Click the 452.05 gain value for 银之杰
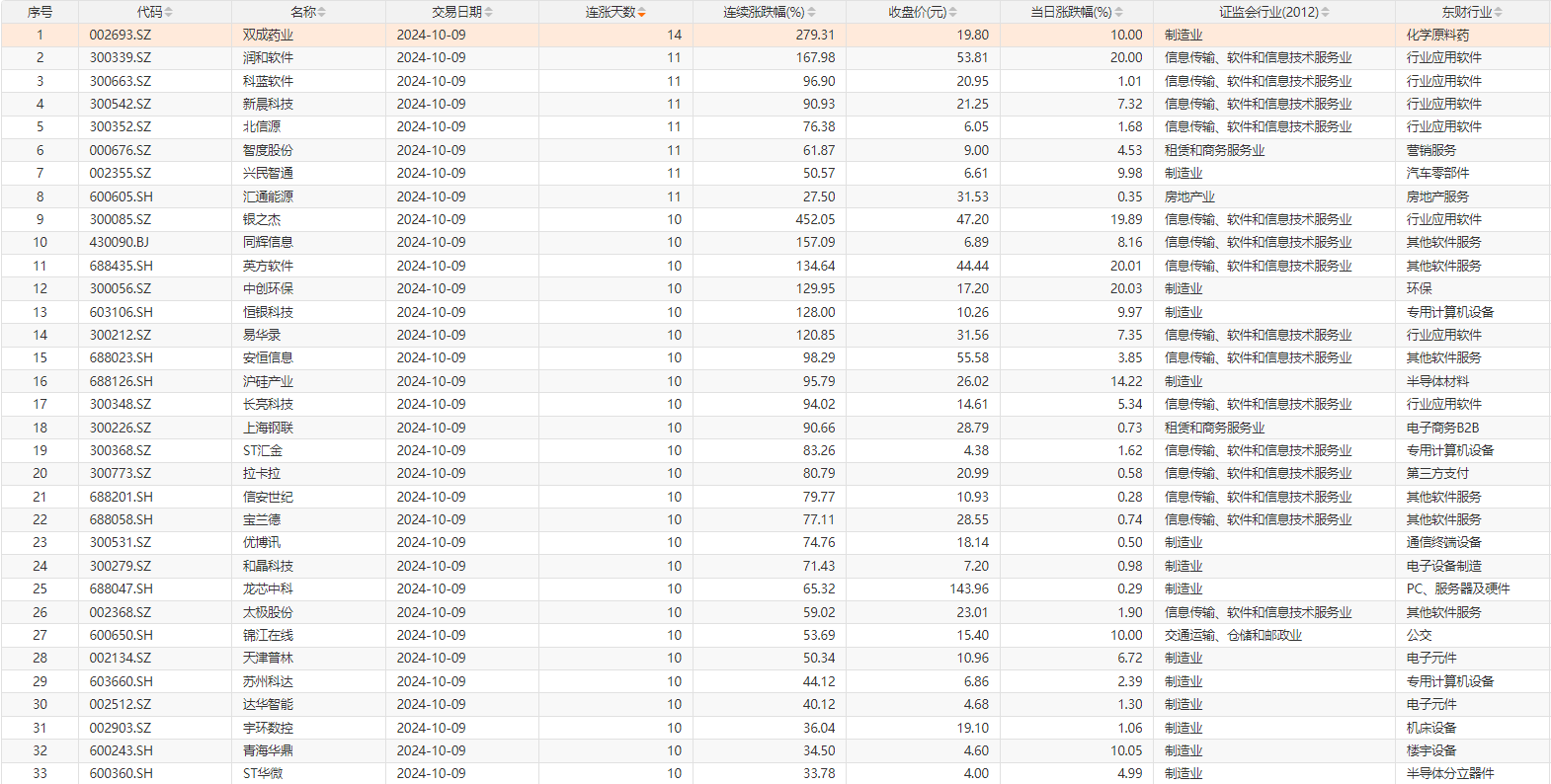 click(x=815, y=219)
